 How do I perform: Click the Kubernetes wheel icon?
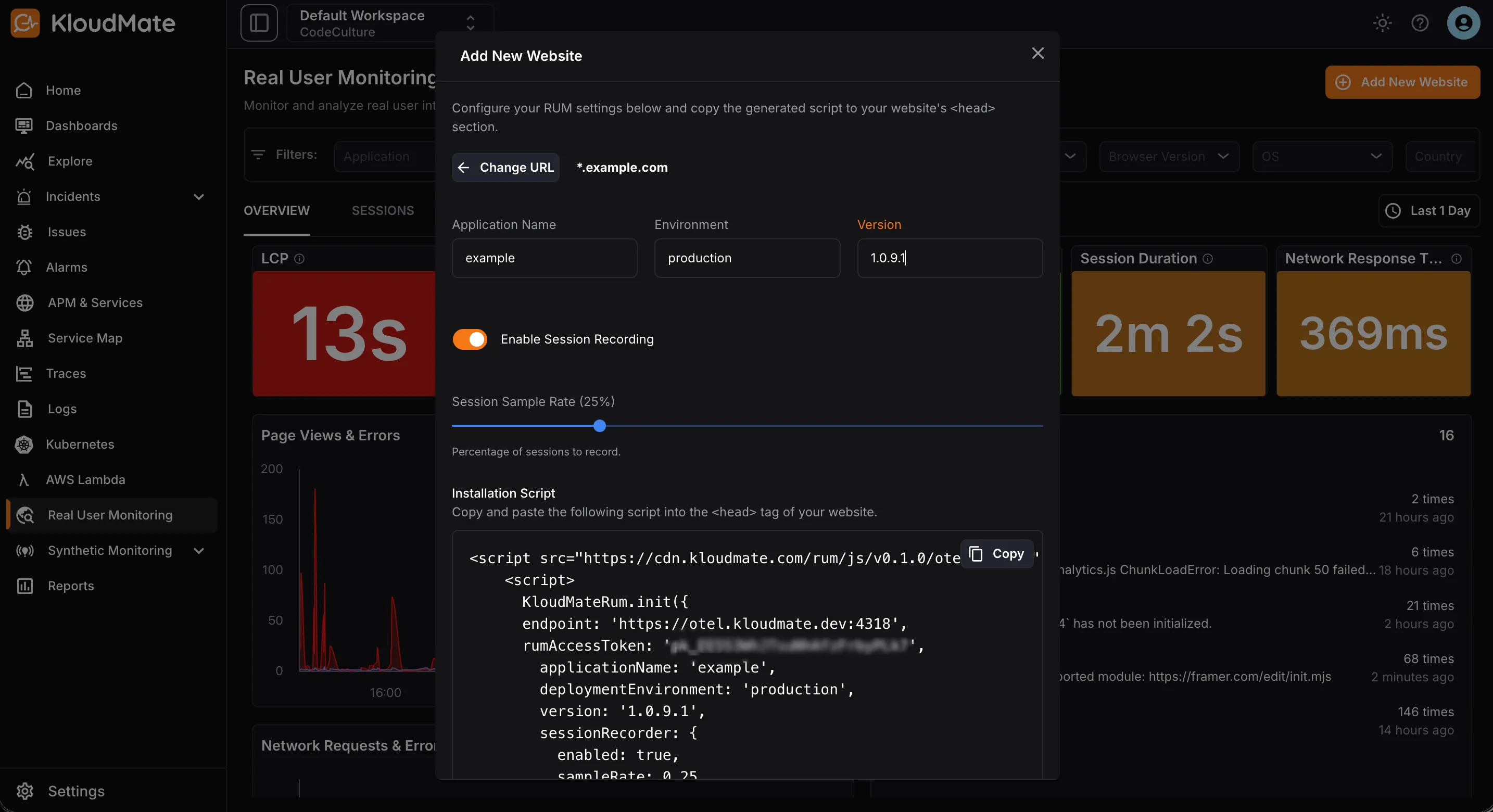point(24,444)
